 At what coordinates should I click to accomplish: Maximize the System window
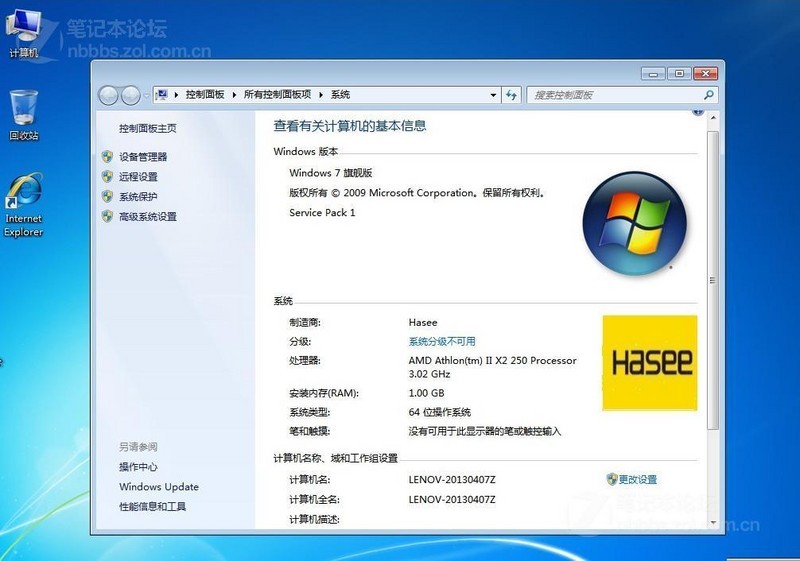coord(679,73)
